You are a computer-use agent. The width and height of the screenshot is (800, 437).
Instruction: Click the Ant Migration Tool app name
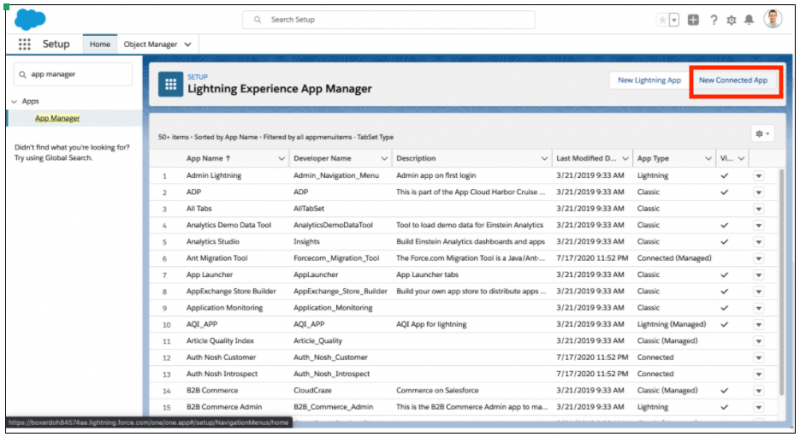pyautogui.click(x=217, y=258)
